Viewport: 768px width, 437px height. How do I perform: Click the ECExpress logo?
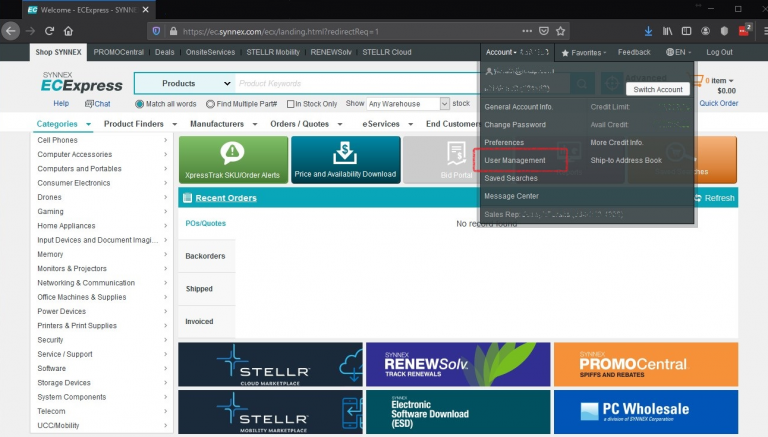[x=81, y=82]
